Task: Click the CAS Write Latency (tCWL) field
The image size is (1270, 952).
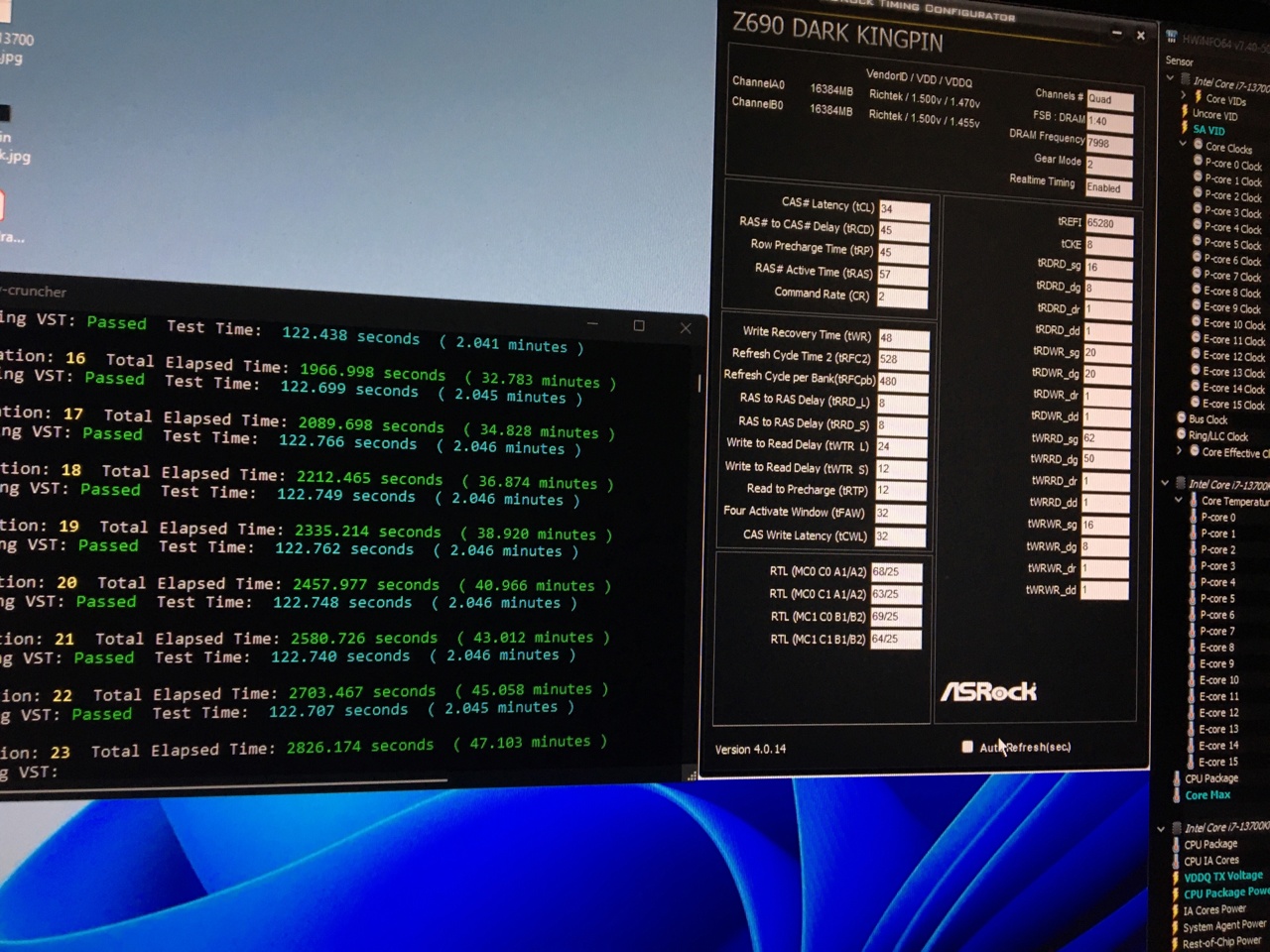Action: click(900, 536)
